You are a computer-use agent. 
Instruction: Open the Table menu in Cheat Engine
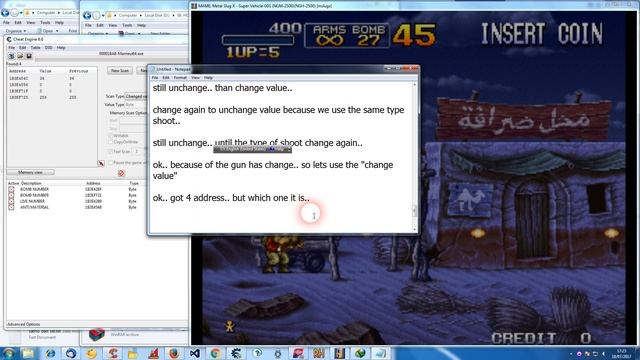point(36,48)
